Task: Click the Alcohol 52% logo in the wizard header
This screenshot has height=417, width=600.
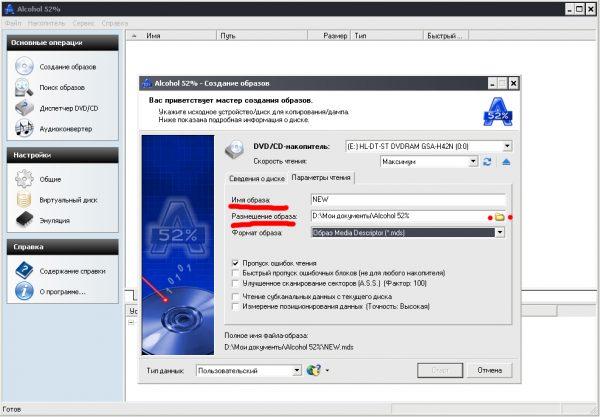Action: 497,111
